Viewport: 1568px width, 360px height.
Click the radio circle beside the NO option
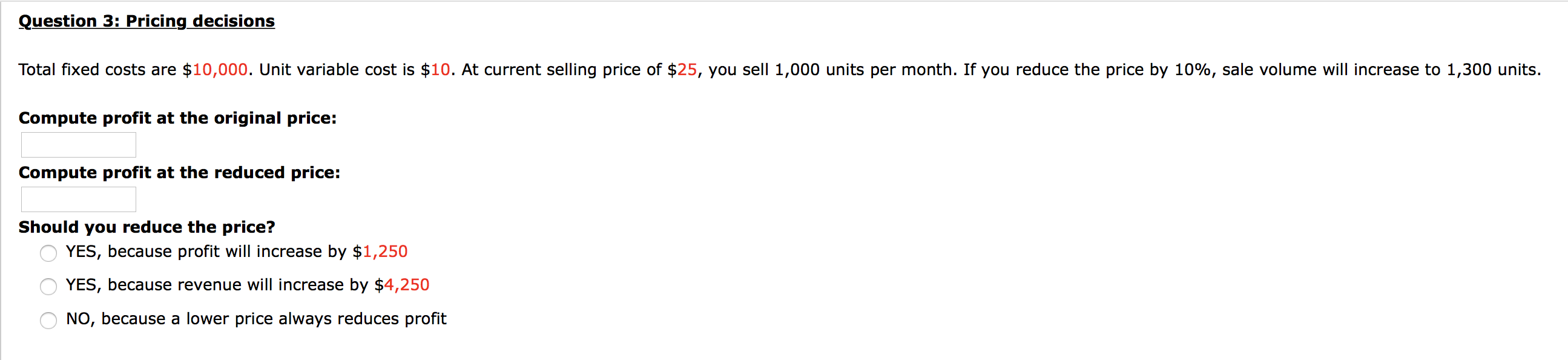(x=48, y=320)
